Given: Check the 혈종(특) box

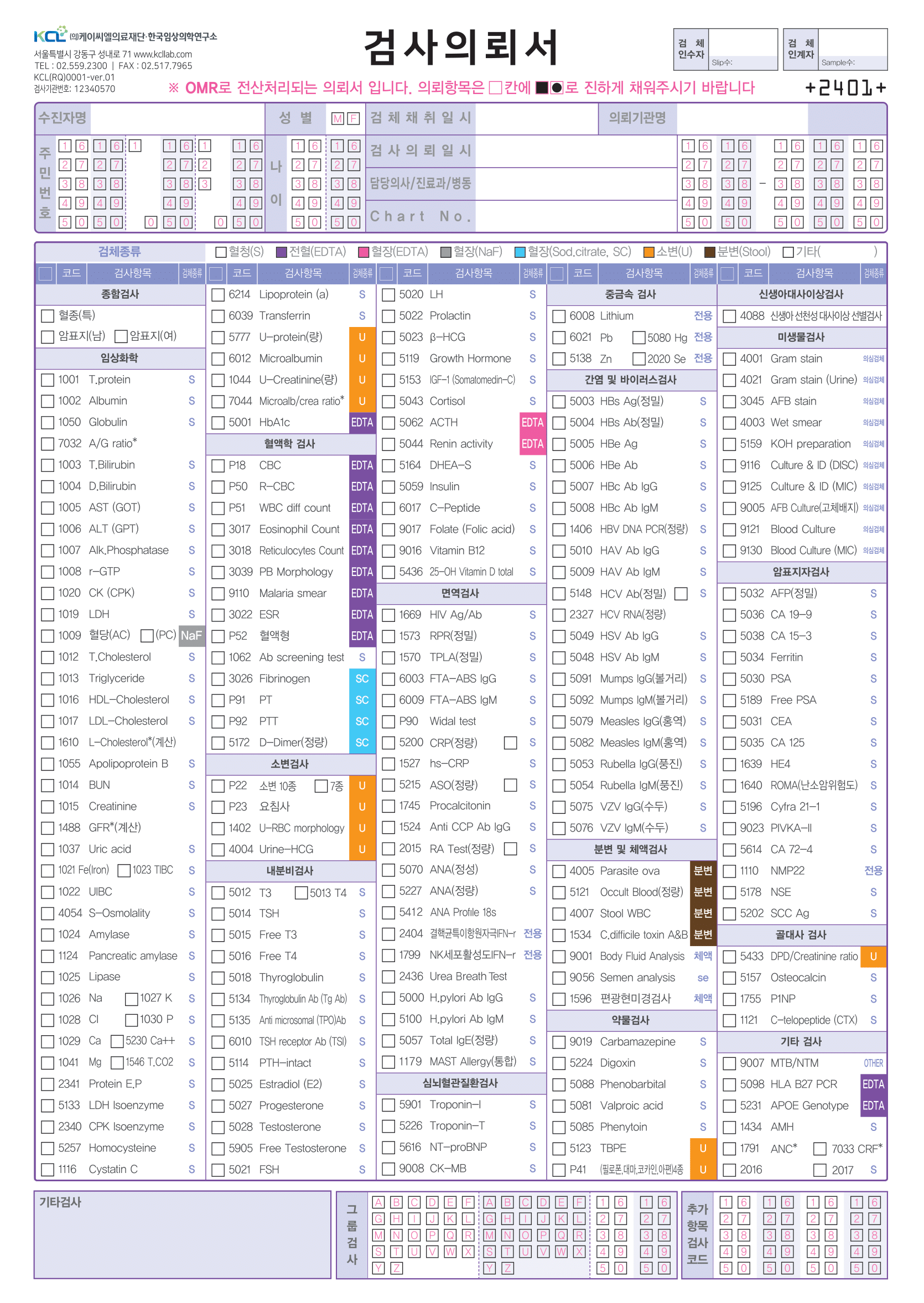Looking at the screenshot, I should (x=48, y=316).
